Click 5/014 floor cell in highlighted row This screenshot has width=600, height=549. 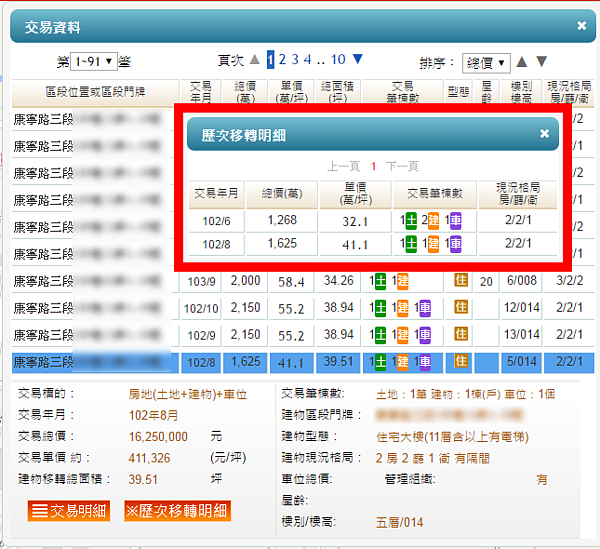[x=521, y=362]
